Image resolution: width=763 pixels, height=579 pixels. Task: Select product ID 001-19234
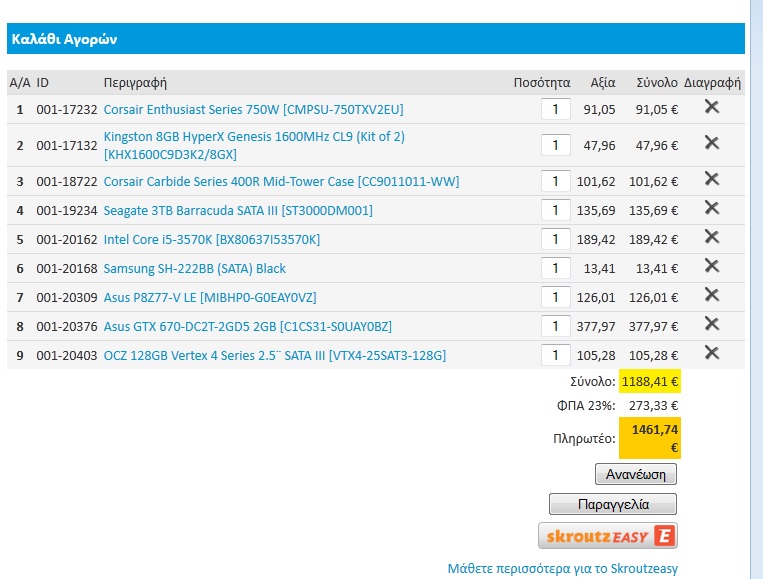[x=67, y=211]
